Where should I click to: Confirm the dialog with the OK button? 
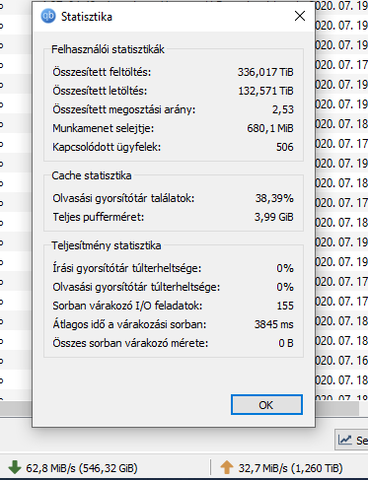click(x=267, y=405)
